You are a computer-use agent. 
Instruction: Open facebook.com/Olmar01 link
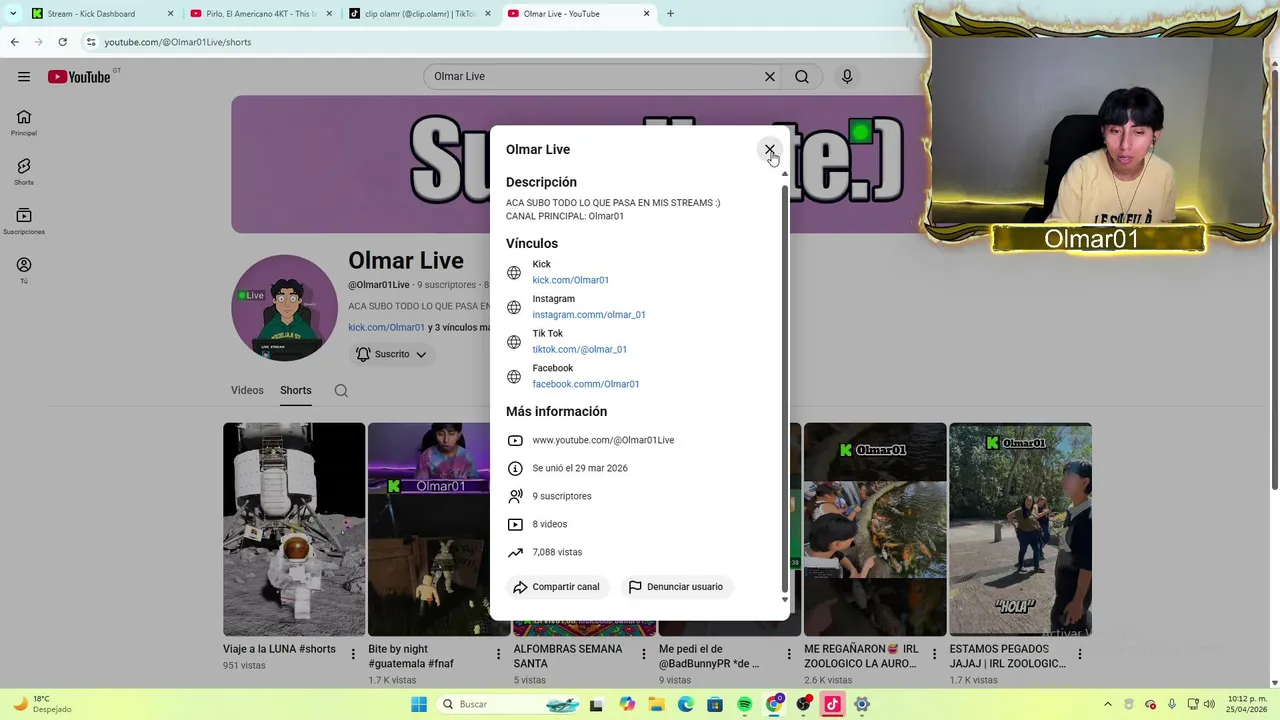coord(585,384)
